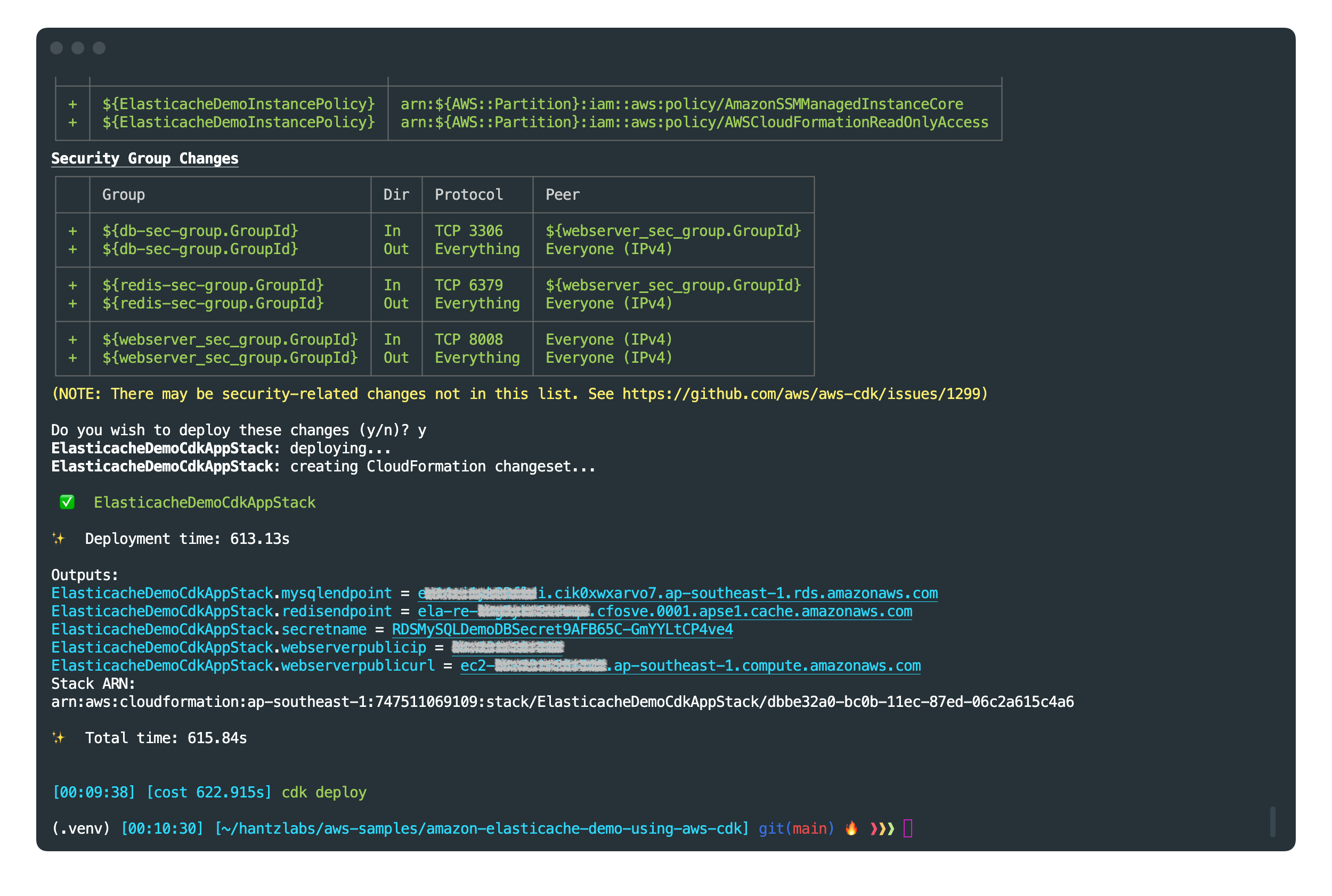Click the second gray window traffic-light button
Screen dimensions: 1332x896
click(78, 48)
